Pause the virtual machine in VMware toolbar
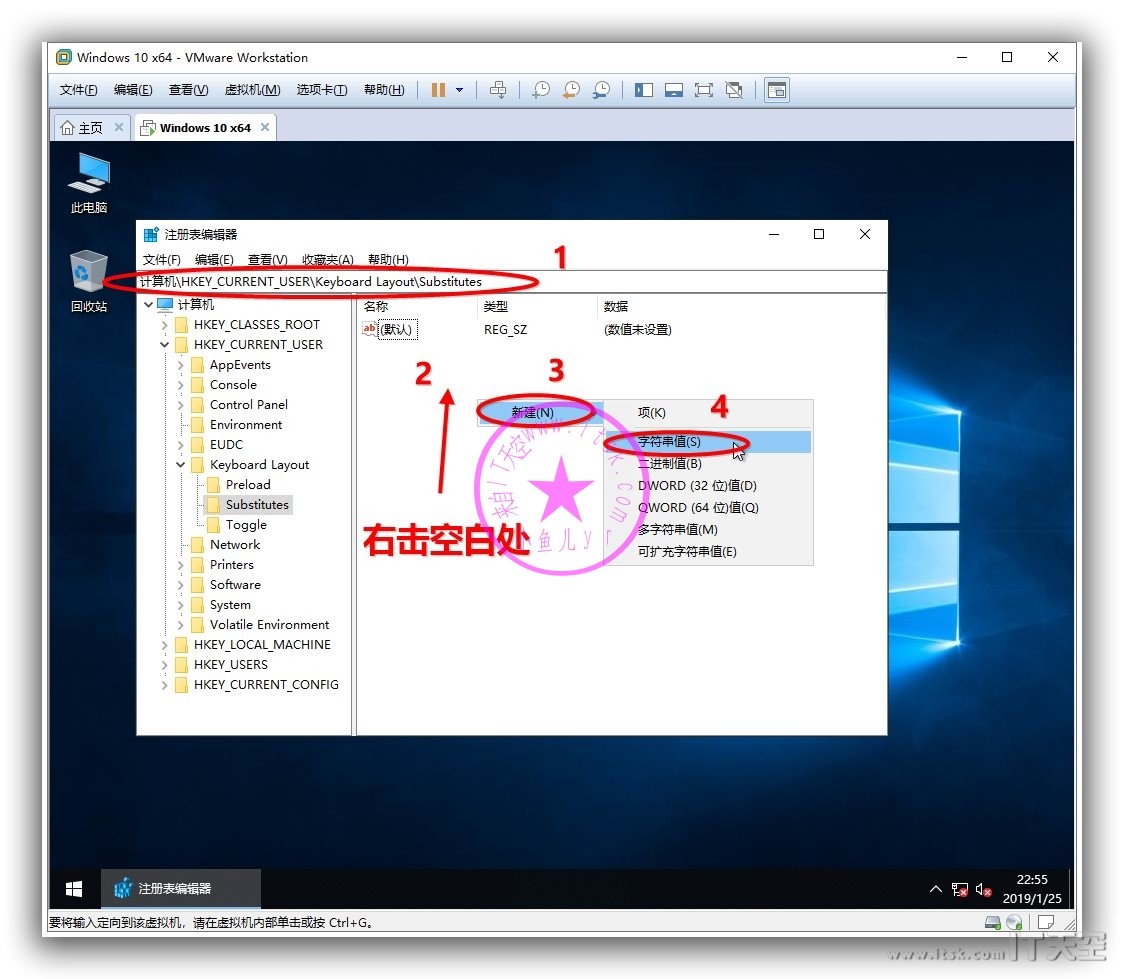This screenshot has width=1124, height=979. pos(438,90)
